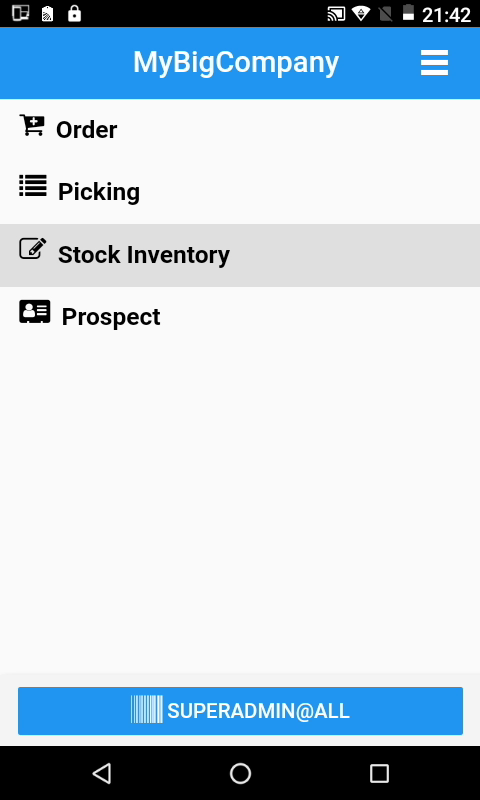The width and height of the screenshot is (480, 800).
Task: Tap the Order shopping cart icon
Action: [x=32, y=125]
